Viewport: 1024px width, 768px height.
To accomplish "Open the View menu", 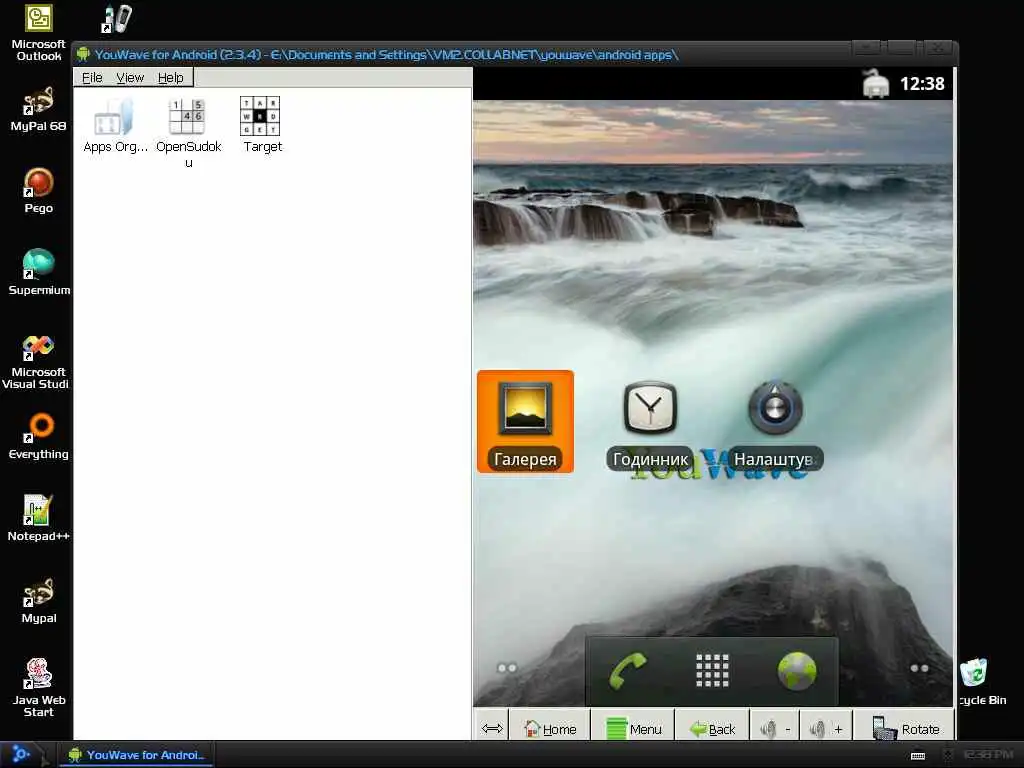I will point(130,78).
